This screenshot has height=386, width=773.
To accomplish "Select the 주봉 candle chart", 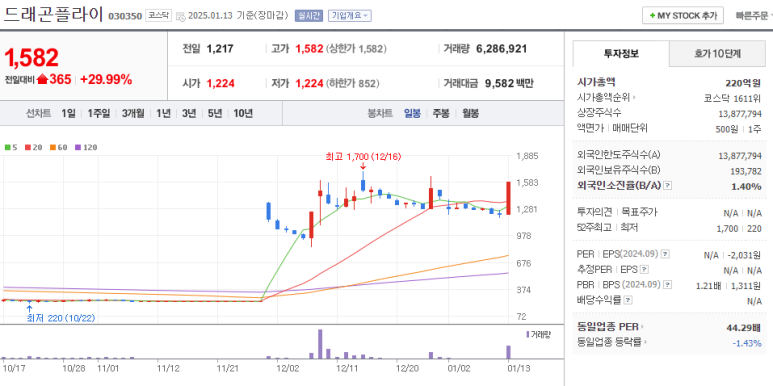I will 441,113.
